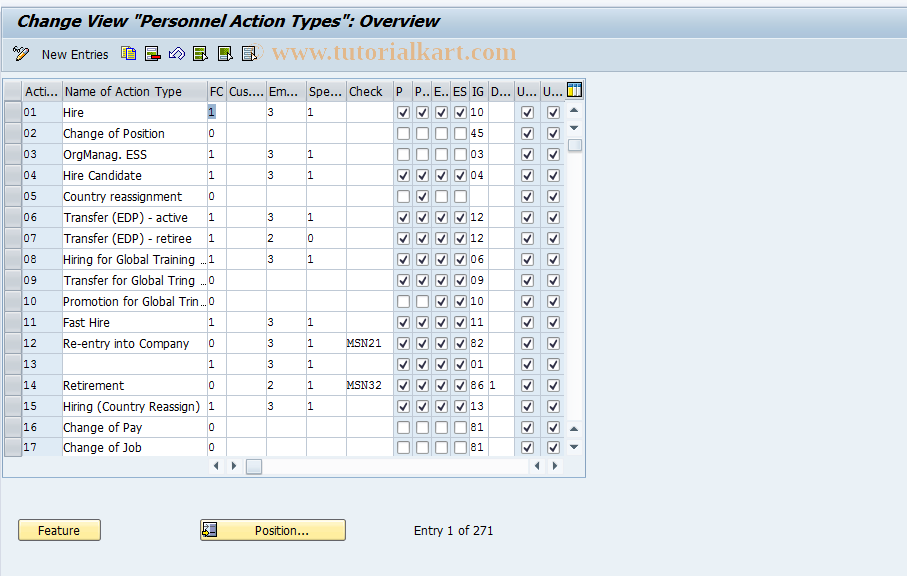907x576 pixels.
Task: Click New Entries button
Action: (75, 54)
